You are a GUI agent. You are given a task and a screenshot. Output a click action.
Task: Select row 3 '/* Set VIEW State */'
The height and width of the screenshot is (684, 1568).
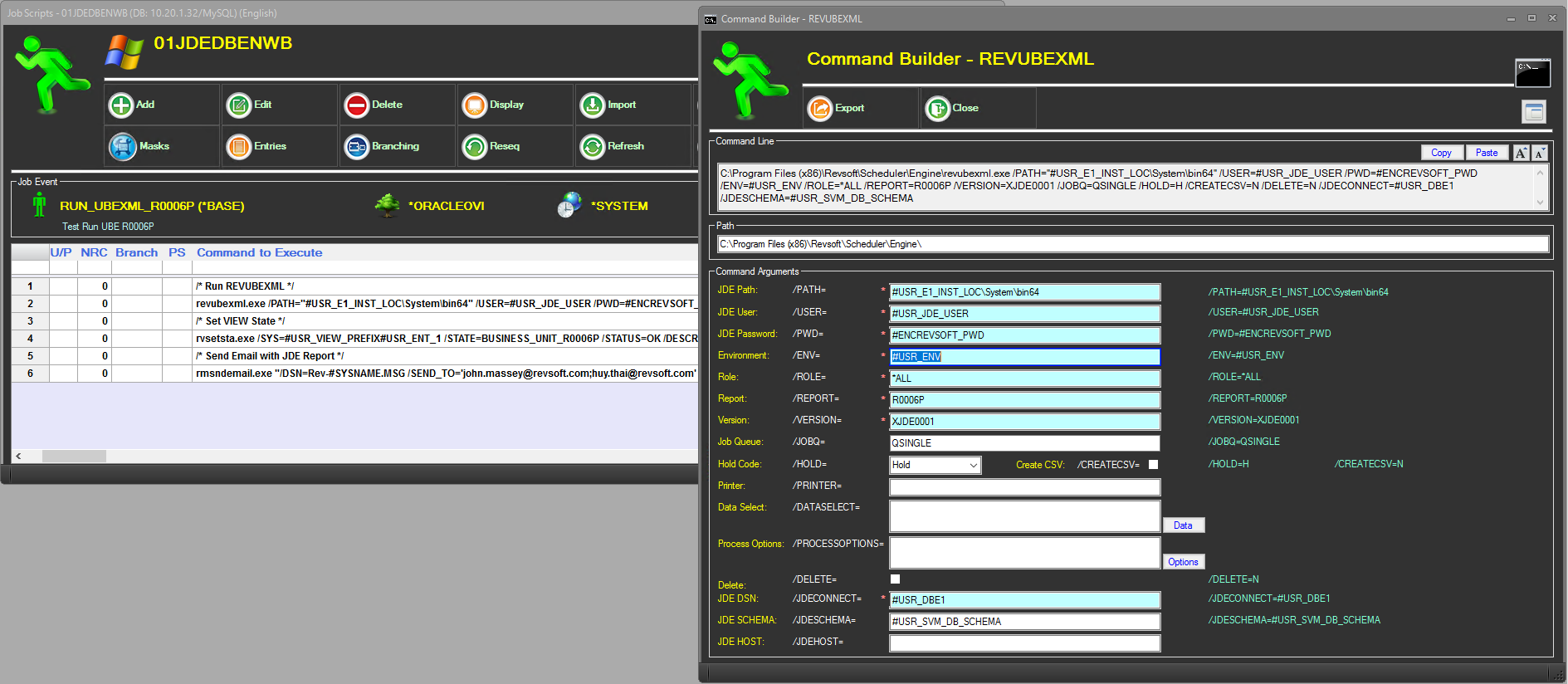pos(355,321)
